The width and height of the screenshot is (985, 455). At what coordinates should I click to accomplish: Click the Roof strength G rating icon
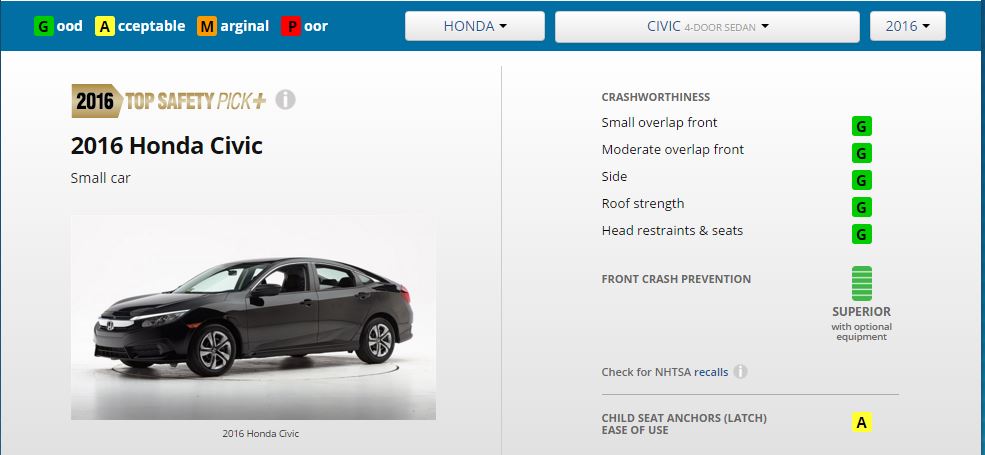pos(861,207)
